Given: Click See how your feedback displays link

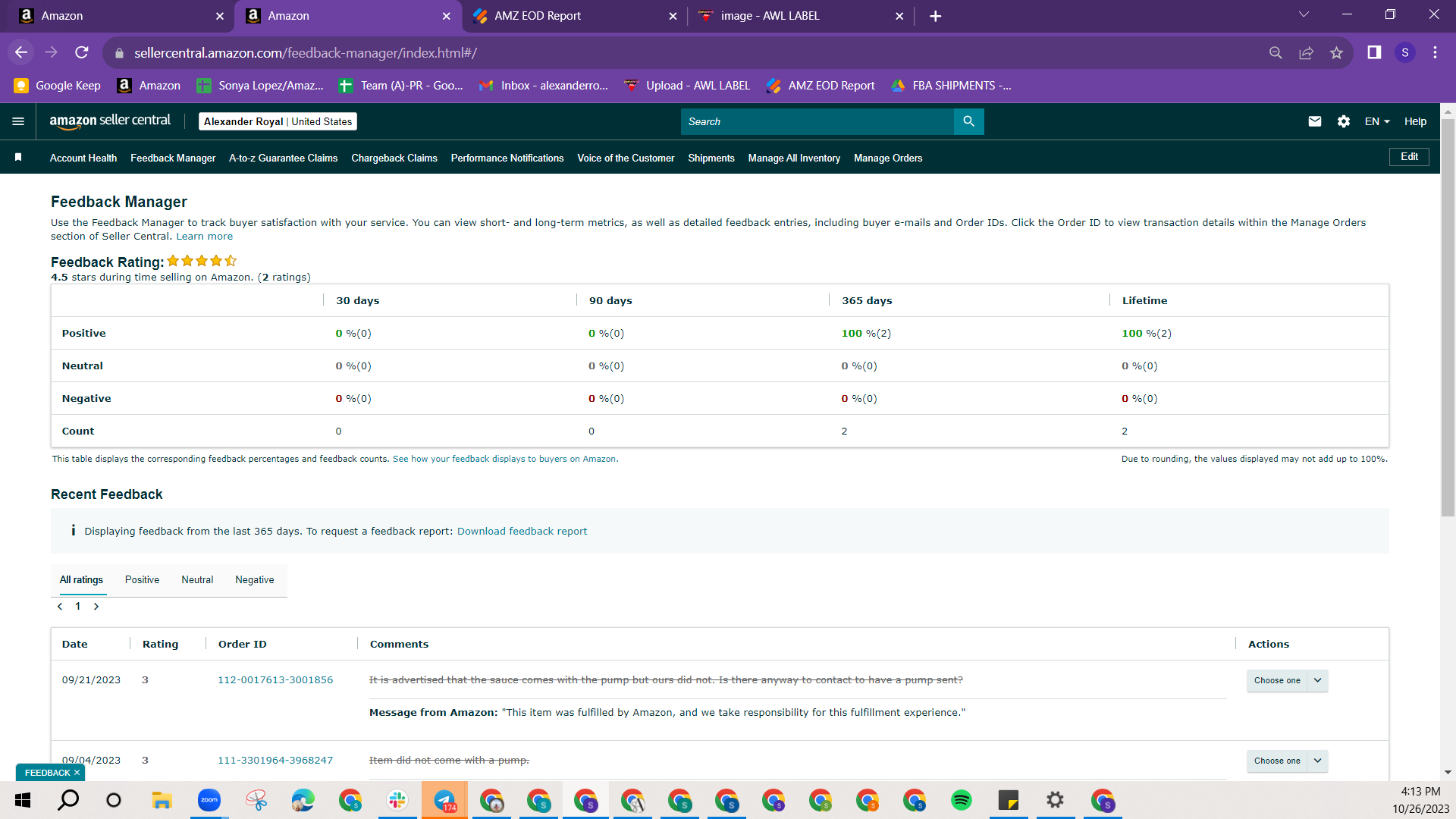Looking at the screenshot, I should (506, 460).
